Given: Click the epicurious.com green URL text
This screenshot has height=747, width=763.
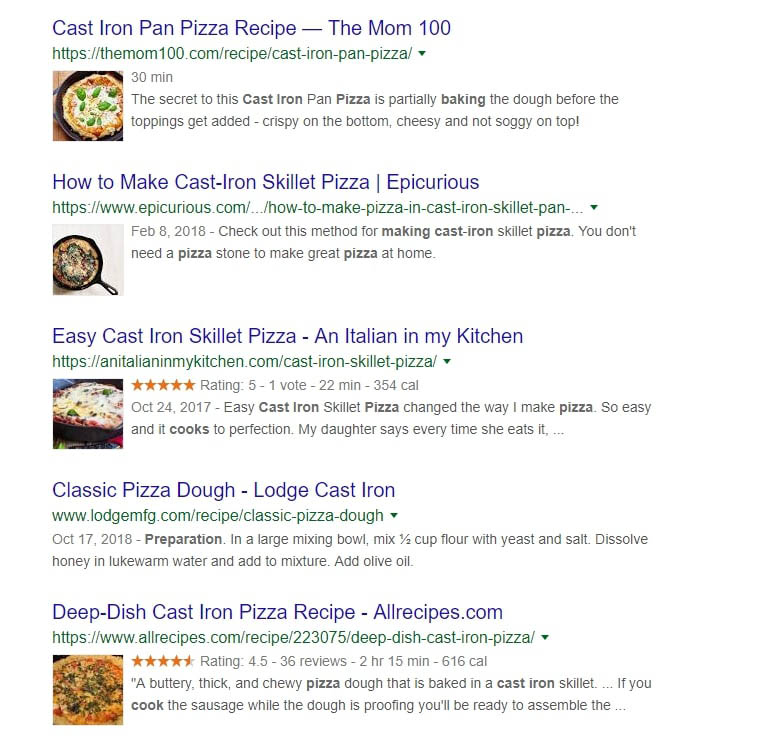Looking at the screenshot, I should (x=317, y=208).
